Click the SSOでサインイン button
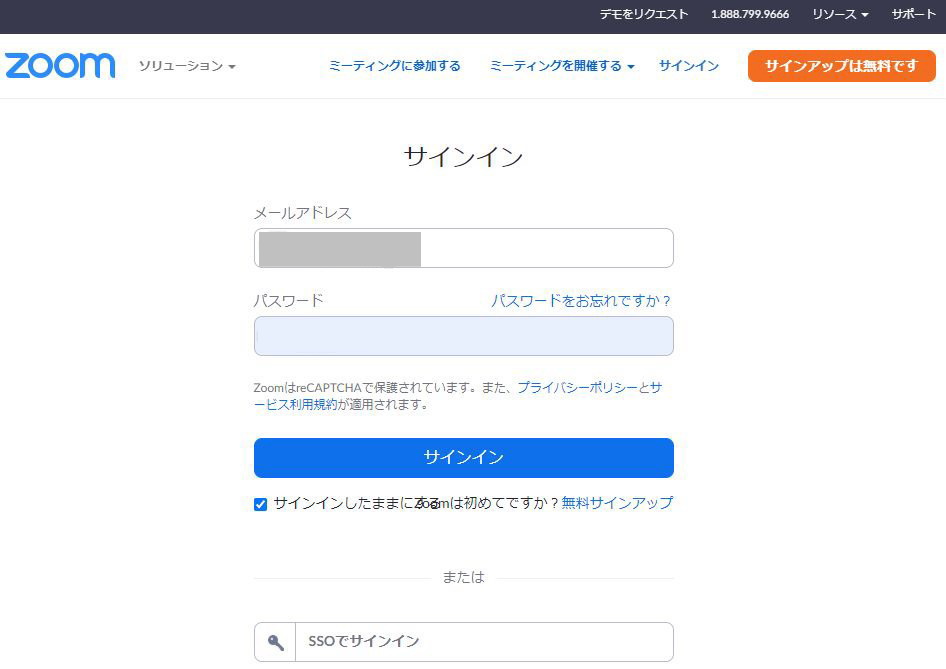The height and width of the screenshot is (669, 946). [483, 642]
